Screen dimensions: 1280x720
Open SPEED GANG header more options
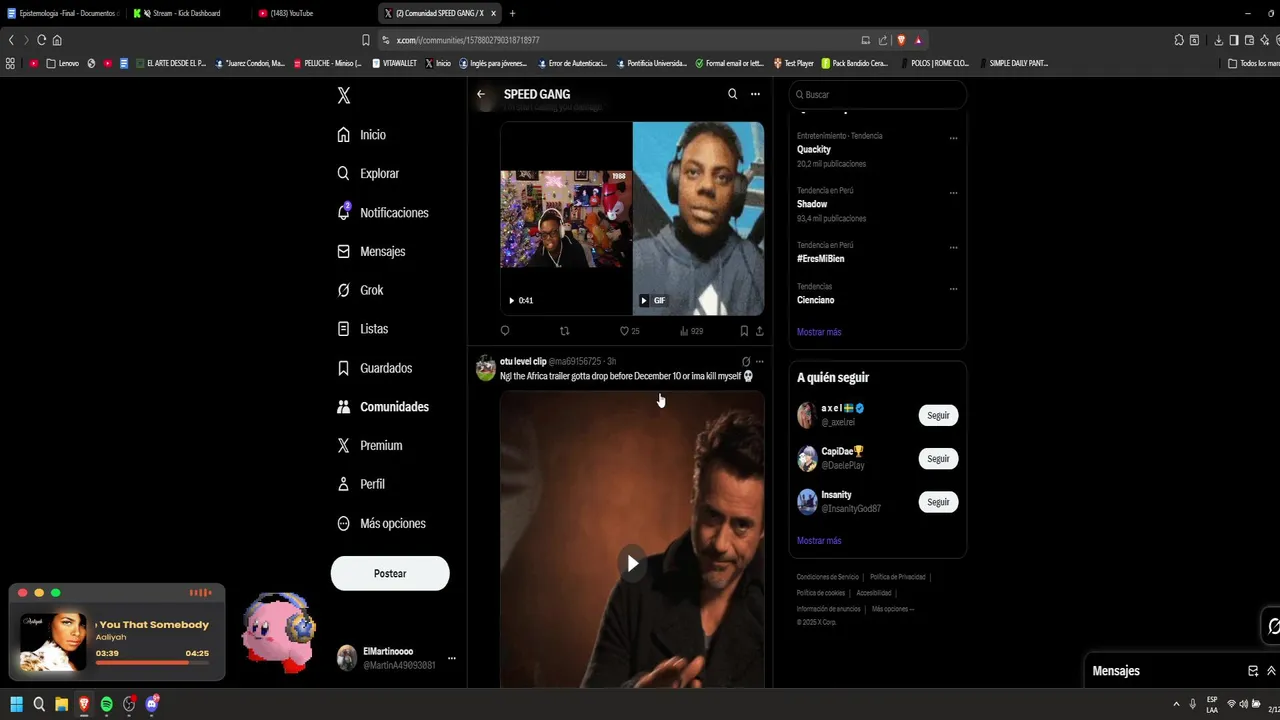coord(755,94)
